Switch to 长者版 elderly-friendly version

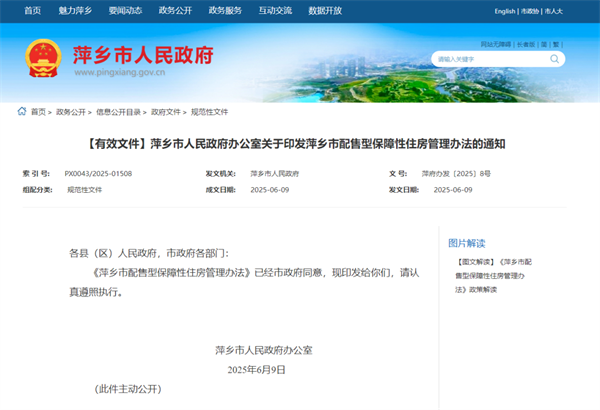click(527, 44)
